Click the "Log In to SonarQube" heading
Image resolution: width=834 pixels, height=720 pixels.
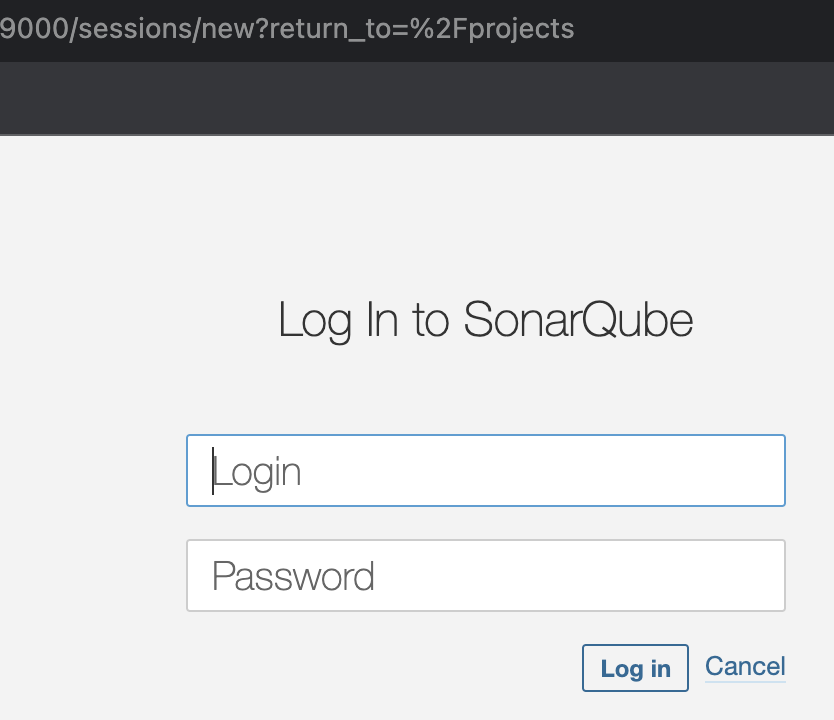coord(485,321)
